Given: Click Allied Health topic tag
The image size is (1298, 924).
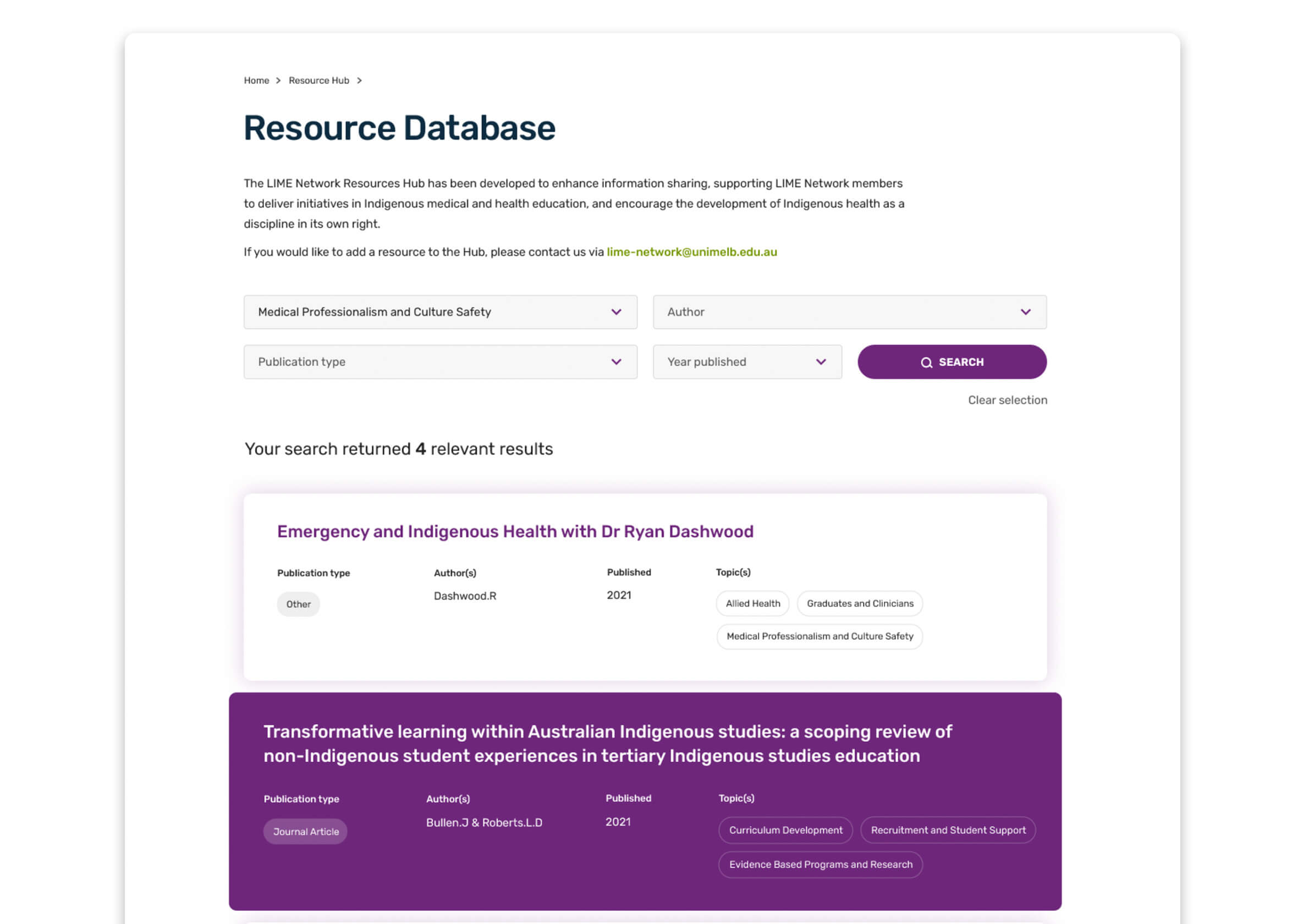Looking at the screenshot, I should [x=753, y=603].
